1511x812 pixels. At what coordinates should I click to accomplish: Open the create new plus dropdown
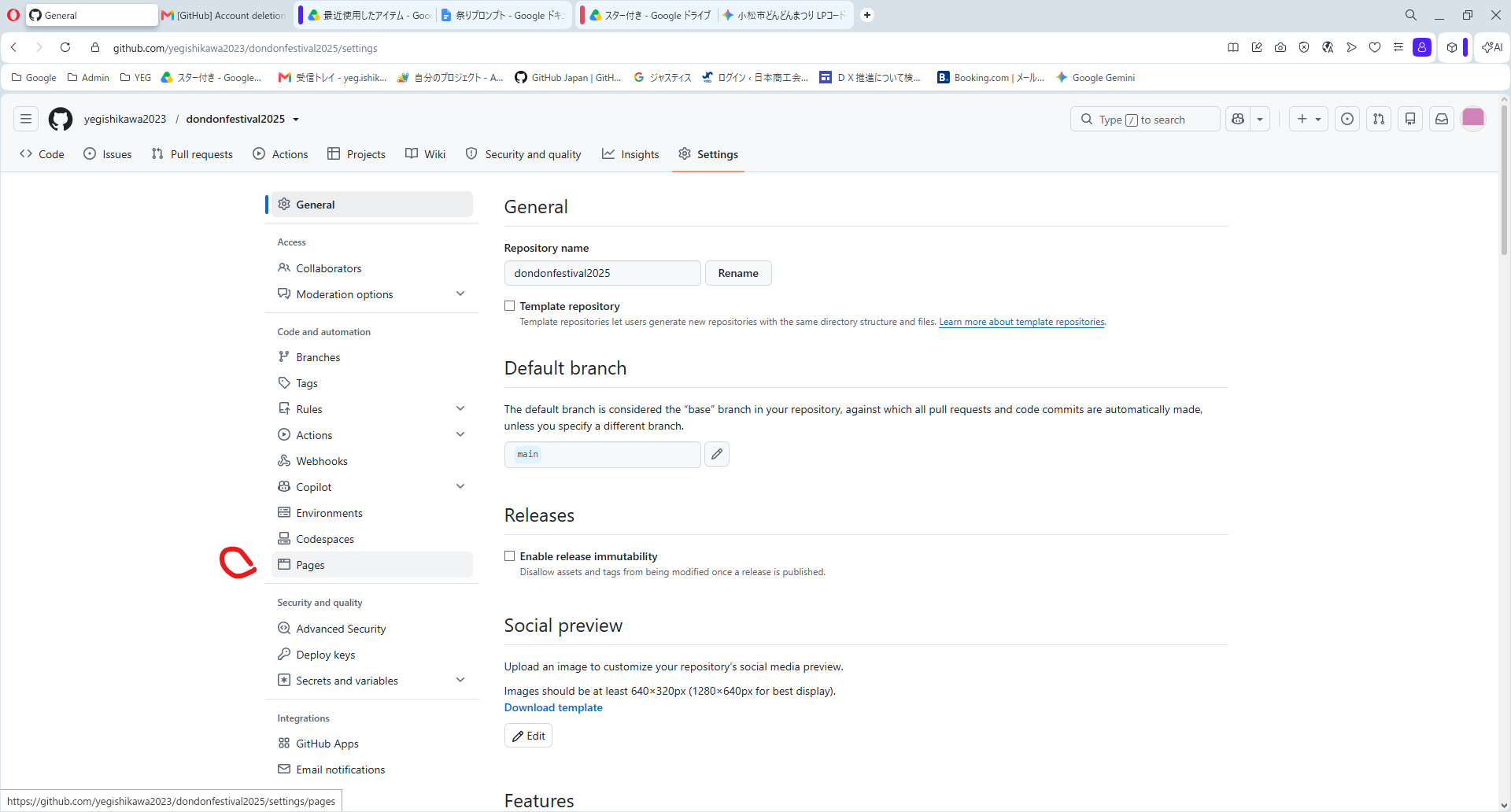point(1309,119)
